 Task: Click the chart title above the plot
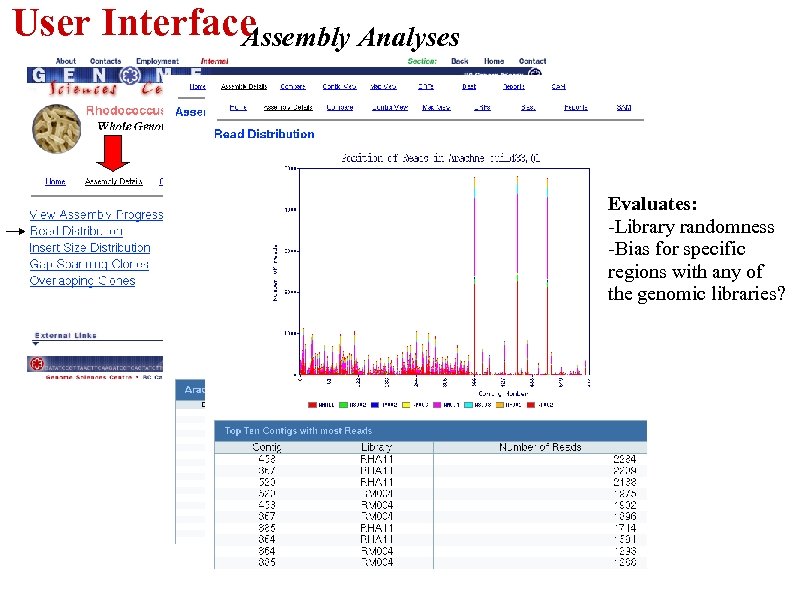441,158
